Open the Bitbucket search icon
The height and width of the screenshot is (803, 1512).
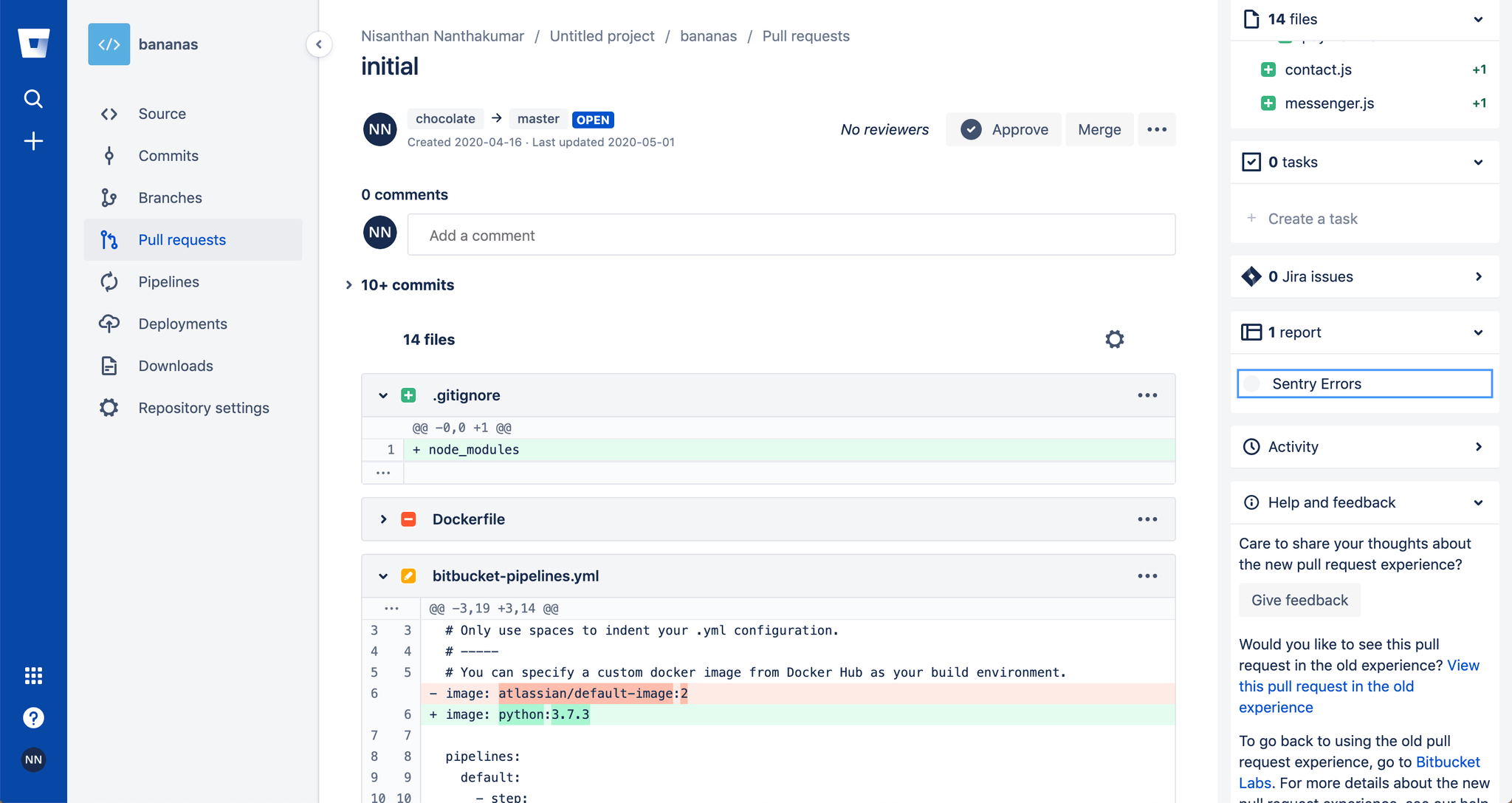pos(33,98)
